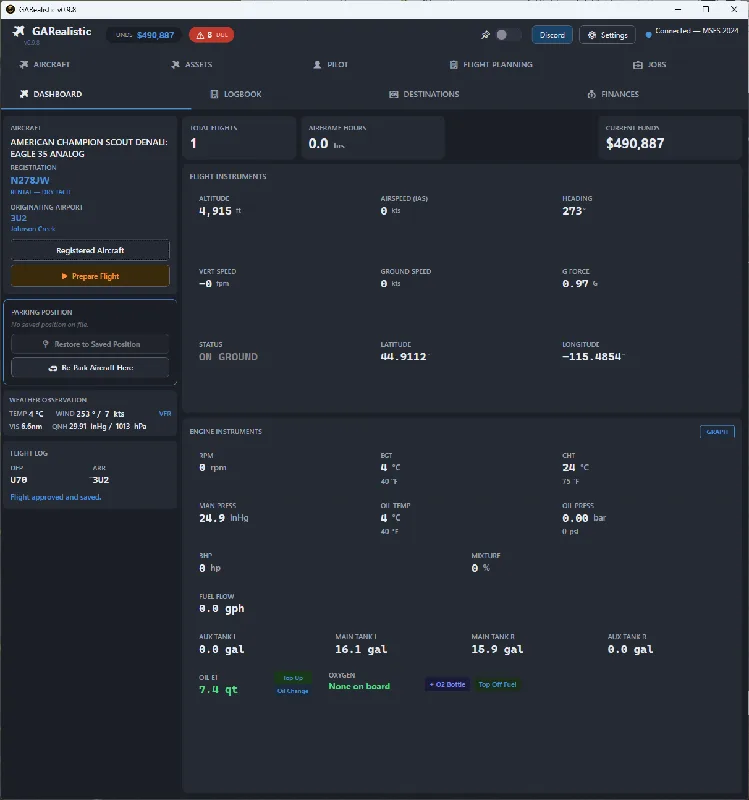
Task: Click the Top Off Fuel button
Action: click(x=497, y=684)
